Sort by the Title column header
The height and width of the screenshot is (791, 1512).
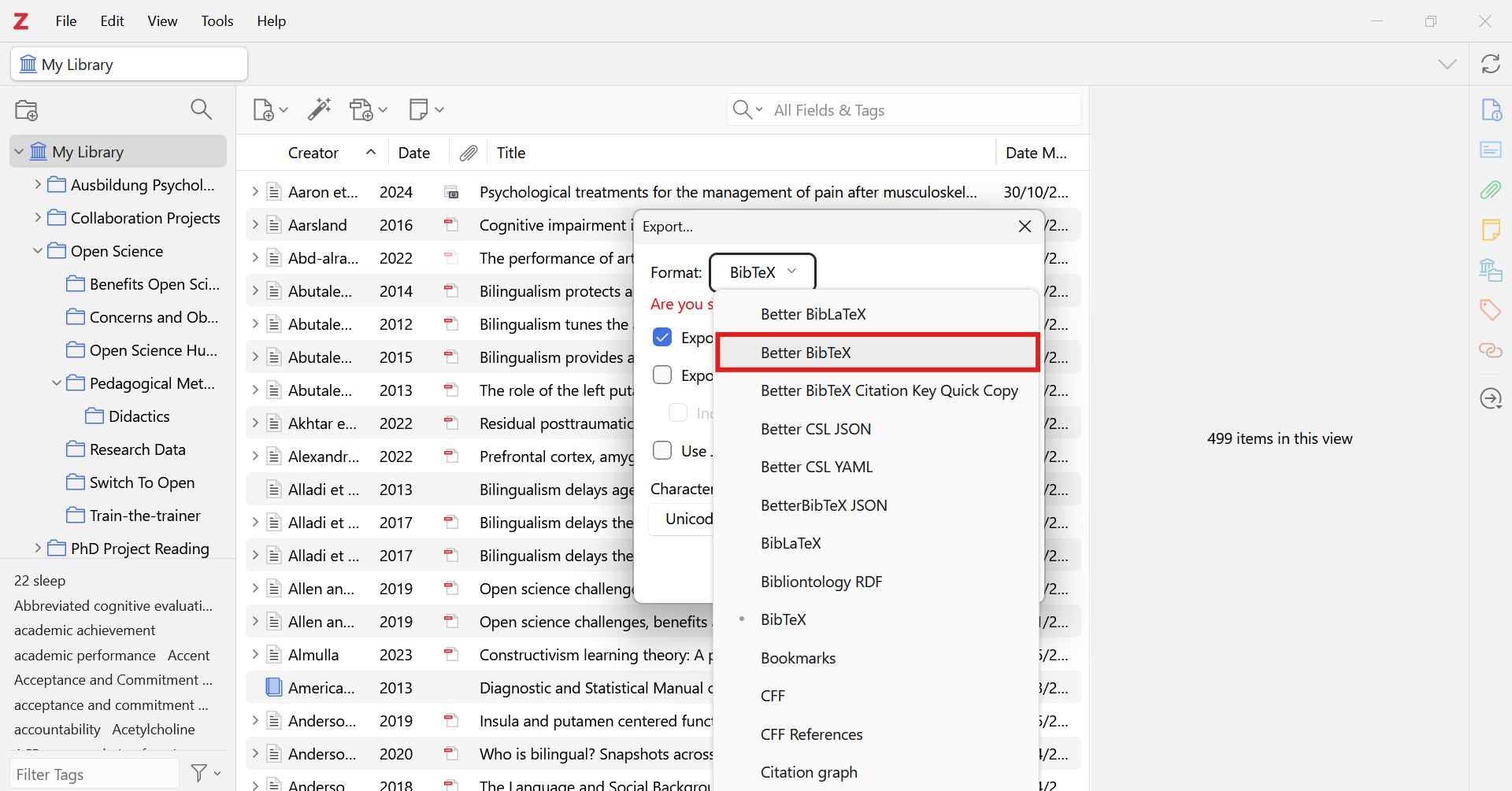740,153
